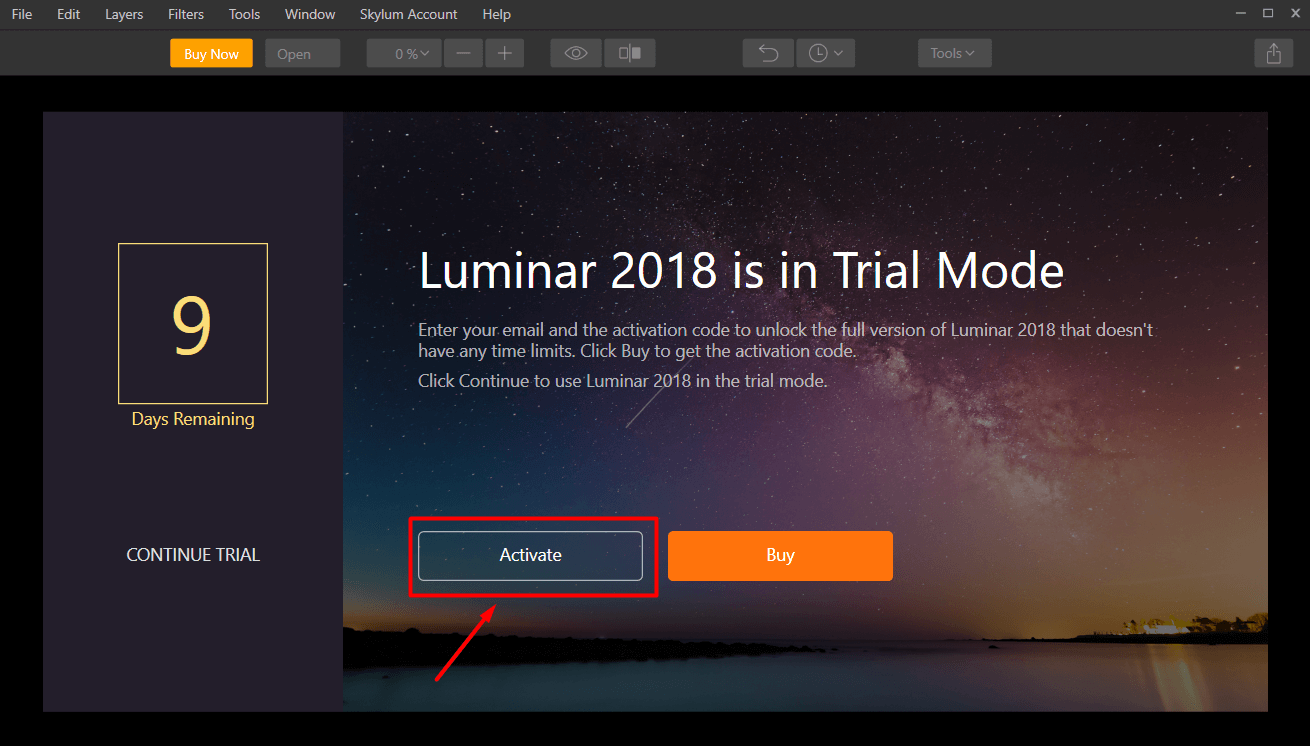Toggle the before/after compare view icon
The image size is (1310, 746).
tap(630, 54)
